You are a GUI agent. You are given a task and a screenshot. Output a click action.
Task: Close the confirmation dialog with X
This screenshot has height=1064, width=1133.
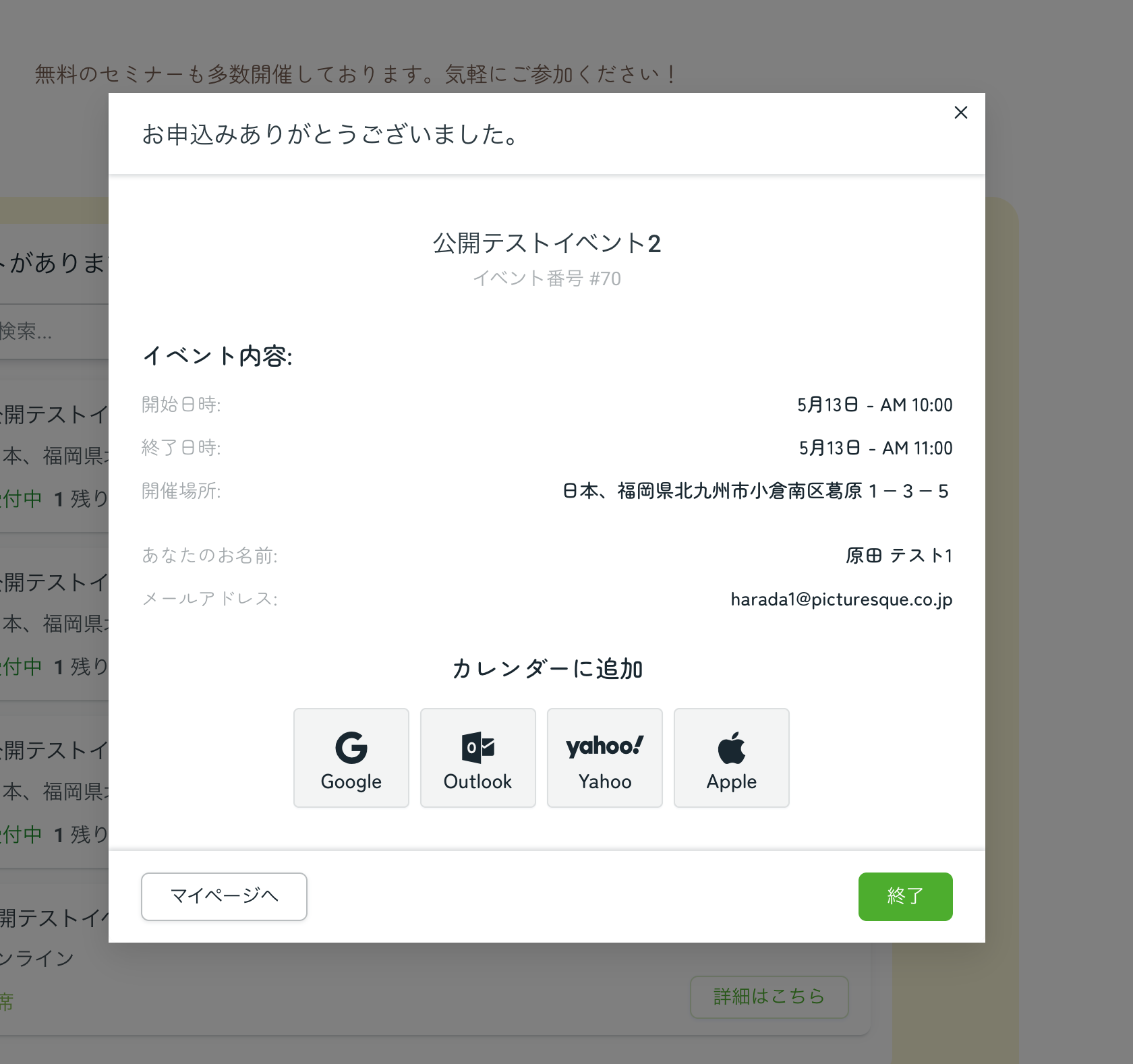click(961, 113)
